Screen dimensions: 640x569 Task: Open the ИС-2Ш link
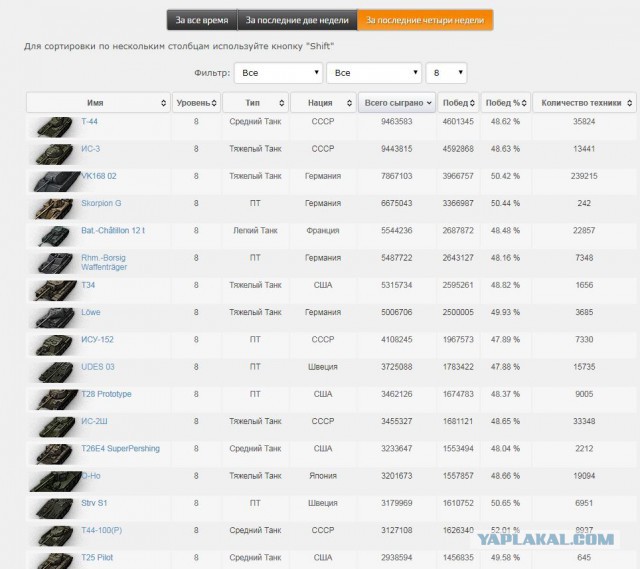pos(94,421)
